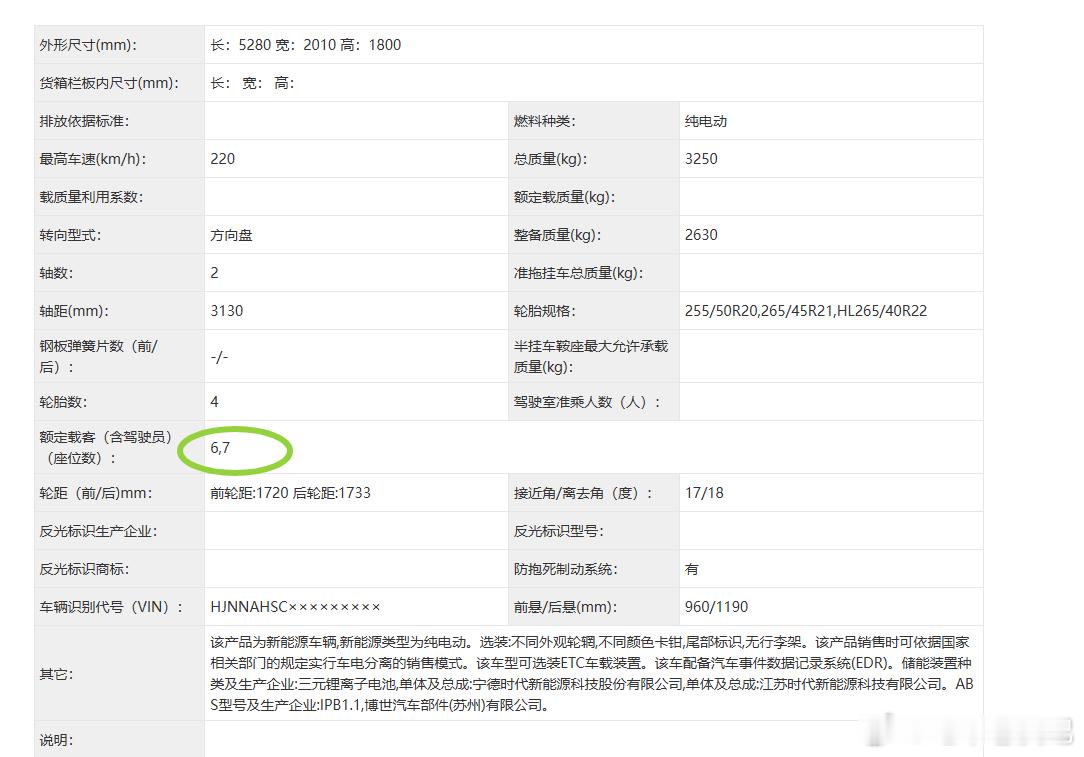Viewport: 1084px width, 757px height.
Task: Click the 前悬/后悬(mm) label
Action: (x=566, y=607)
